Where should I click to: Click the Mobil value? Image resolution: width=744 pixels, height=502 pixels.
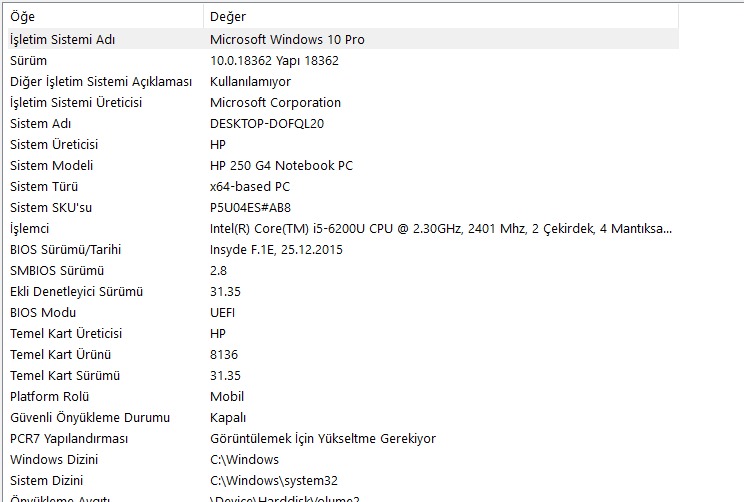click(227, 397)
